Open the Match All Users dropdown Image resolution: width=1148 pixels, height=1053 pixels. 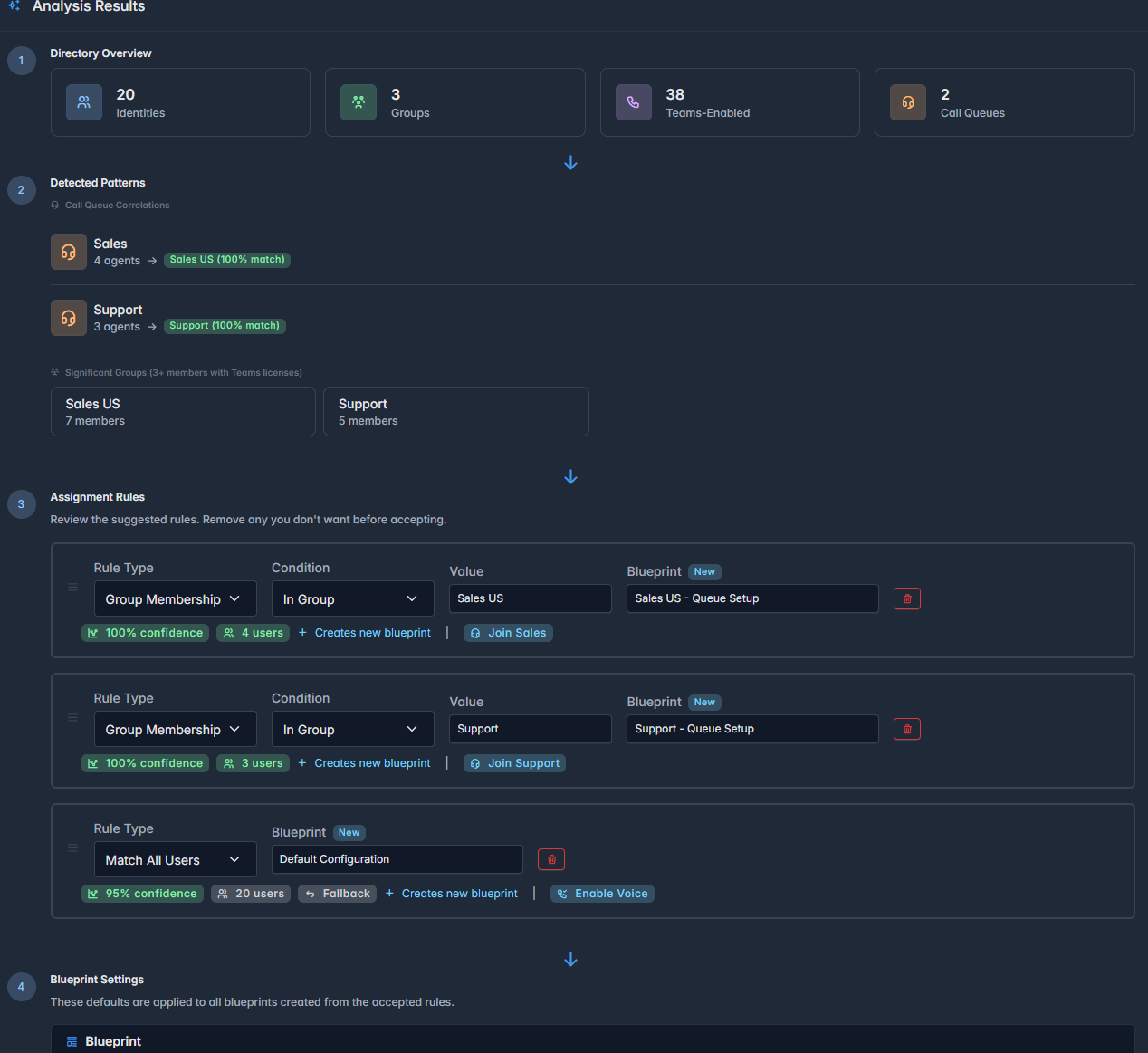[x=175, y=859]
